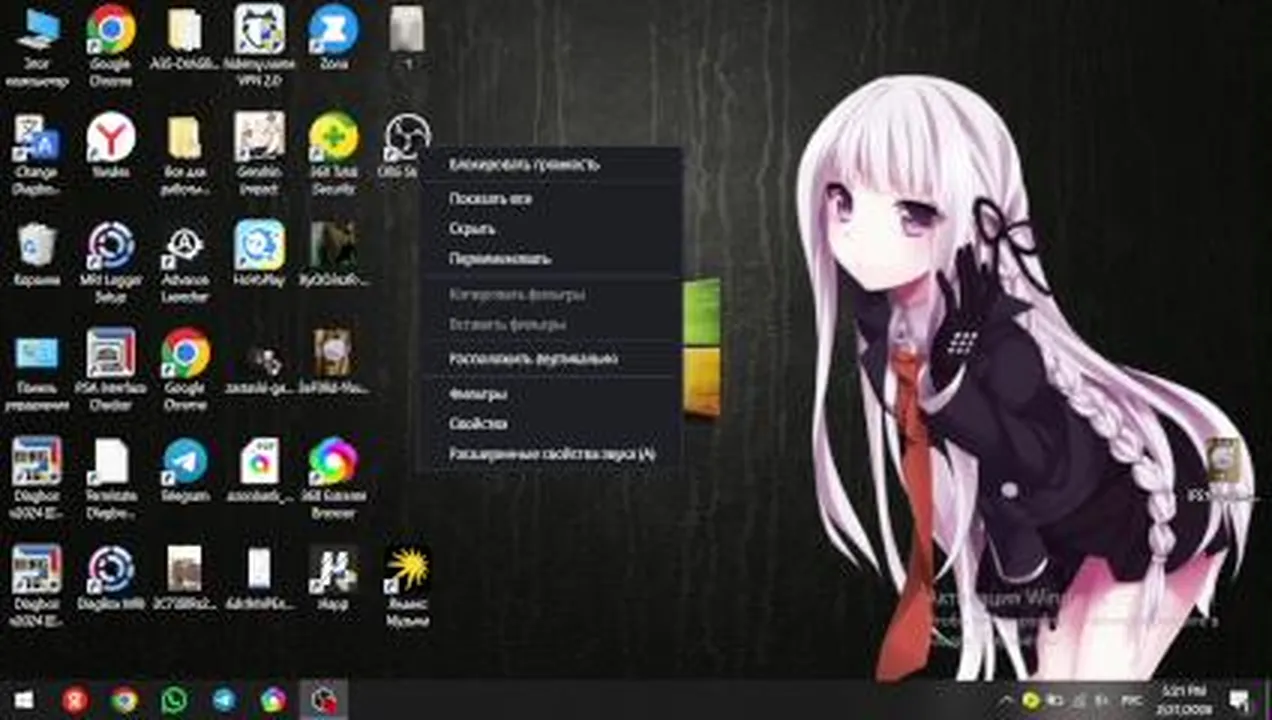Open the Все для работы folder
This screenshot has width=1272, height=720.
point(185,154)
